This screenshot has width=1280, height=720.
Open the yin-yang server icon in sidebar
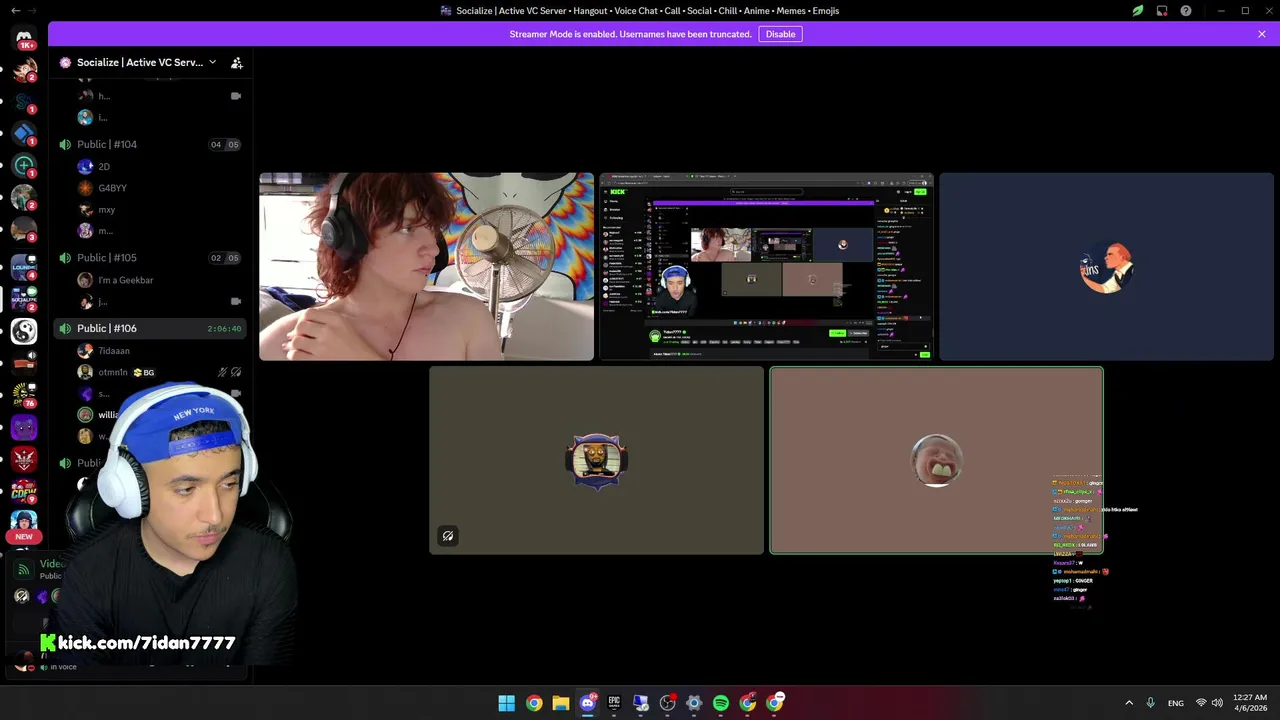(24, 330)
